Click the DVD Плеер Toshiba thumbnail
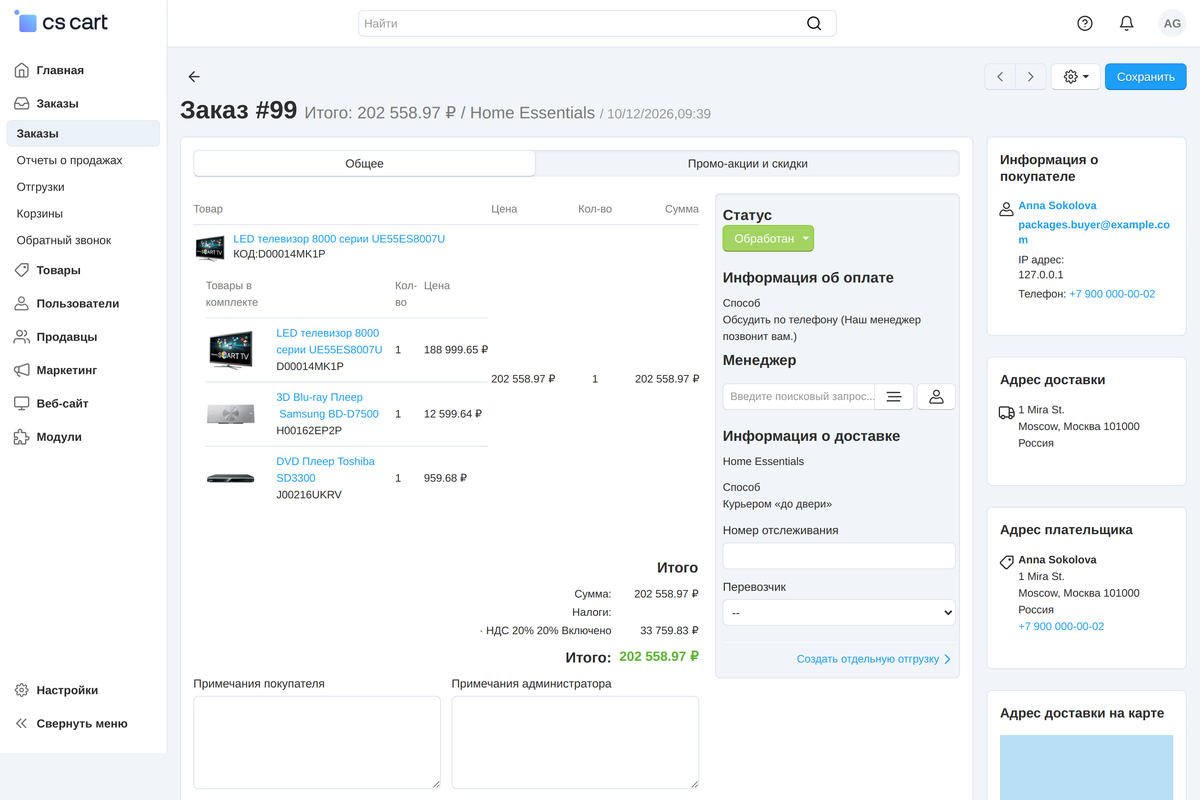 230,479
